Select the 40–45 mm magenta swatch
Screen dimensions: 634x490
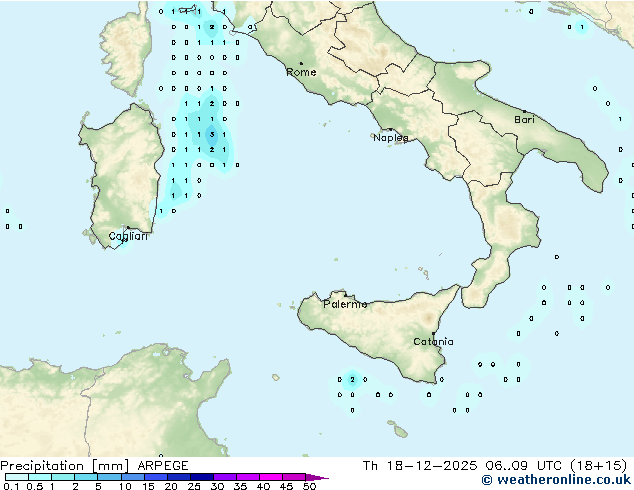(271, 477)
